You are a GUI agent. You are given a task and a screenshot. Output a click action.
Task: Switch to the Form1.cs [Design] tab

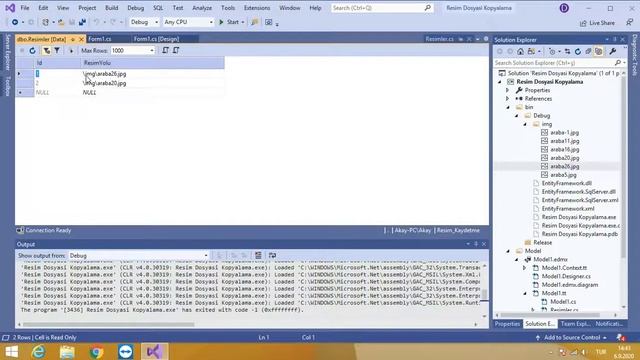pos(156,39)
